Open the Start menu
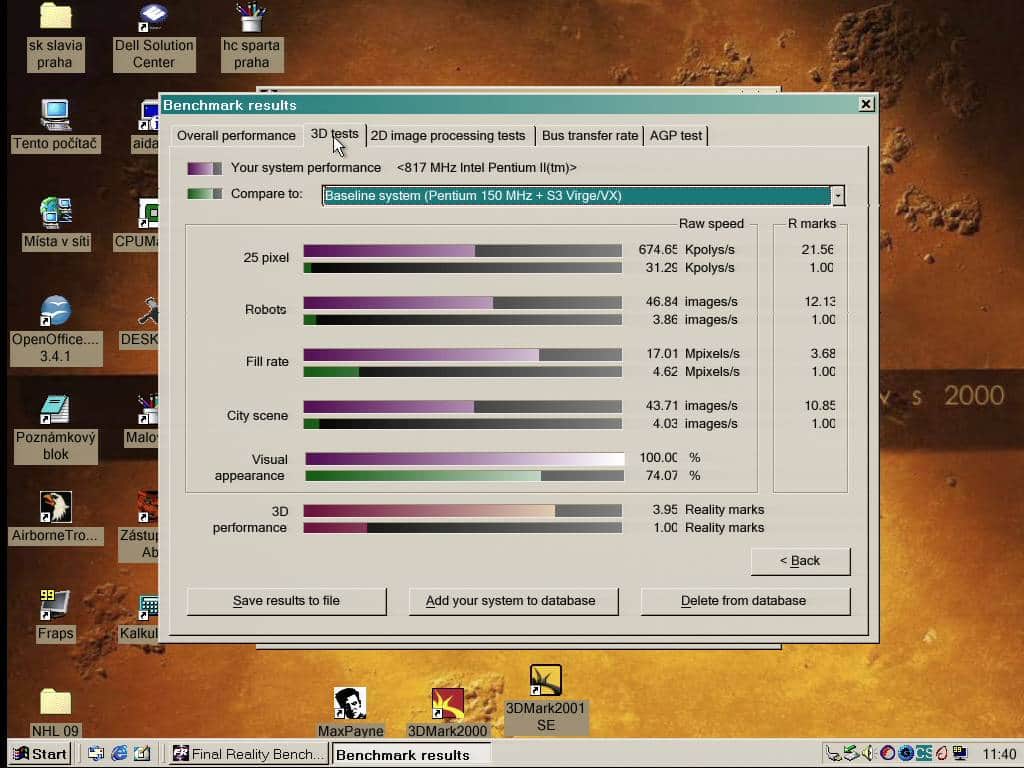This screenshot has height=768, width=1024. [x=40, y=754]
